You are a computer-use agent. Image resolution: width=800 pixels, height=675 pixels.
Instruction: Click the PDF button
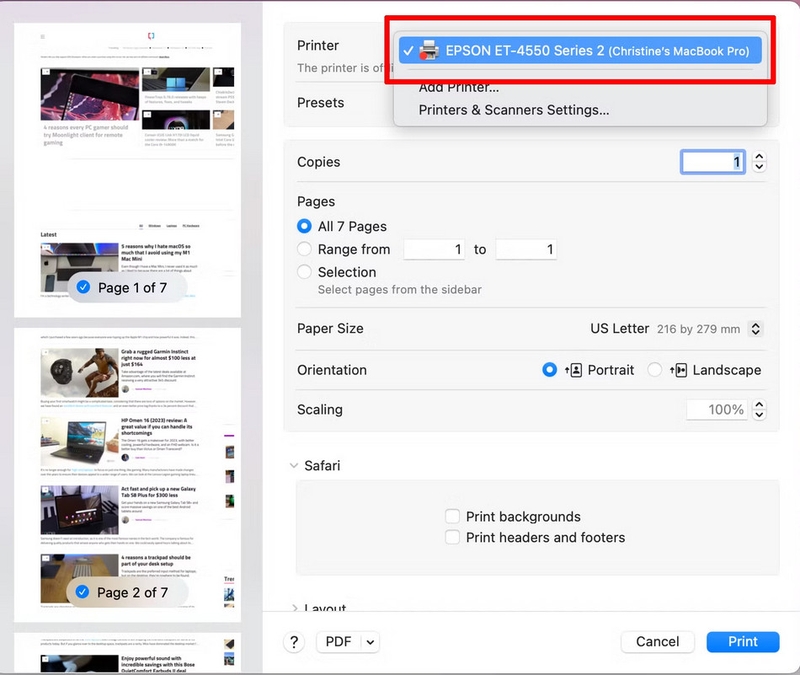339,642
